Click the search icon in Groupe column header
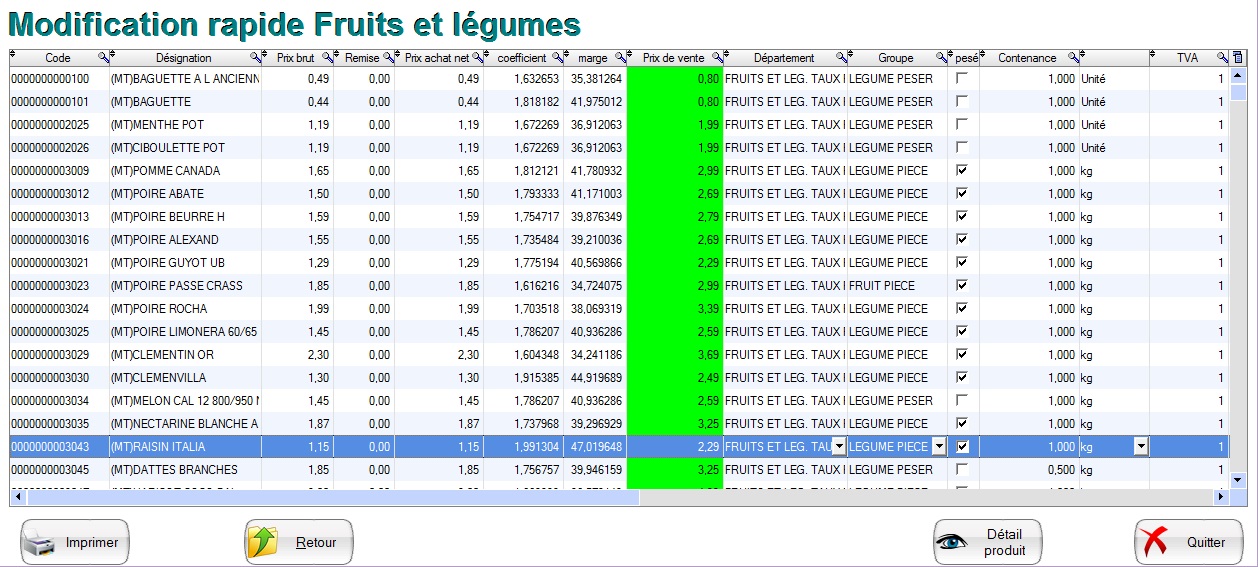This screenshot has width=1258, height=567. click(940, 58)
